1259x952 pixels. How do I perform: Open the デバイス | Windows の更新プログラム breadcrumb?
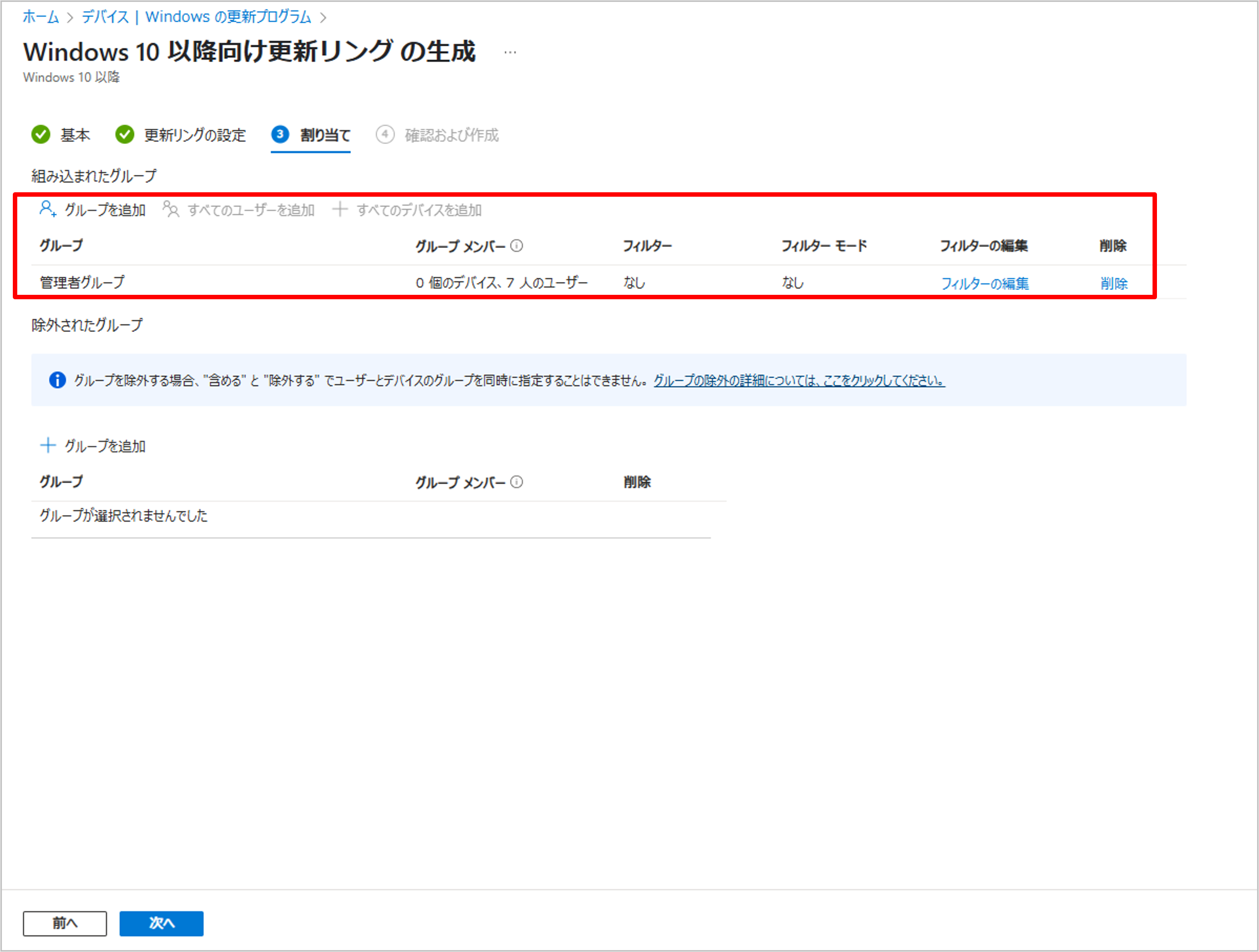(x=196, y=17)
